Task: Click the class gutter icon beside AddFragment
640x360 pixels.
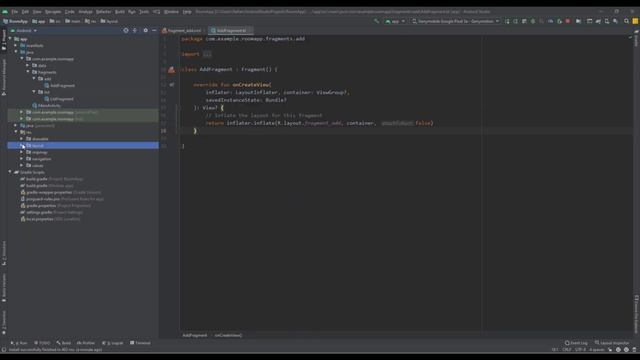Action: [x=171, y=70]
